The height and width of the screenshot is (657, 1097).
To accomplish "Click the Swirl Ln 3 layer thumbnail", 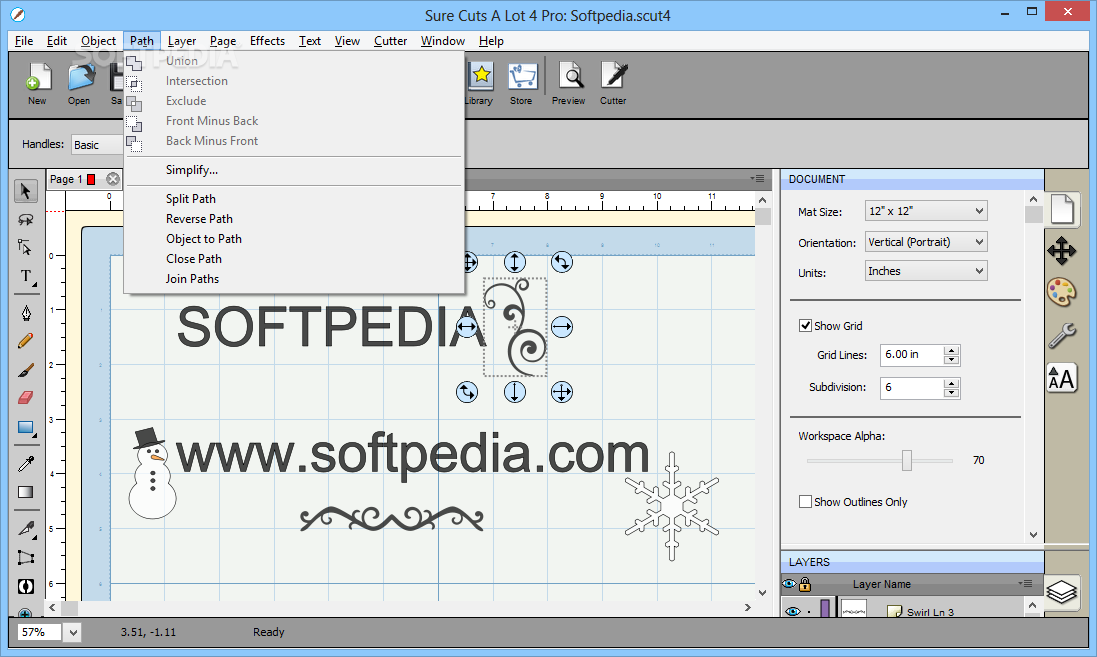I will (x=854, y=609).
